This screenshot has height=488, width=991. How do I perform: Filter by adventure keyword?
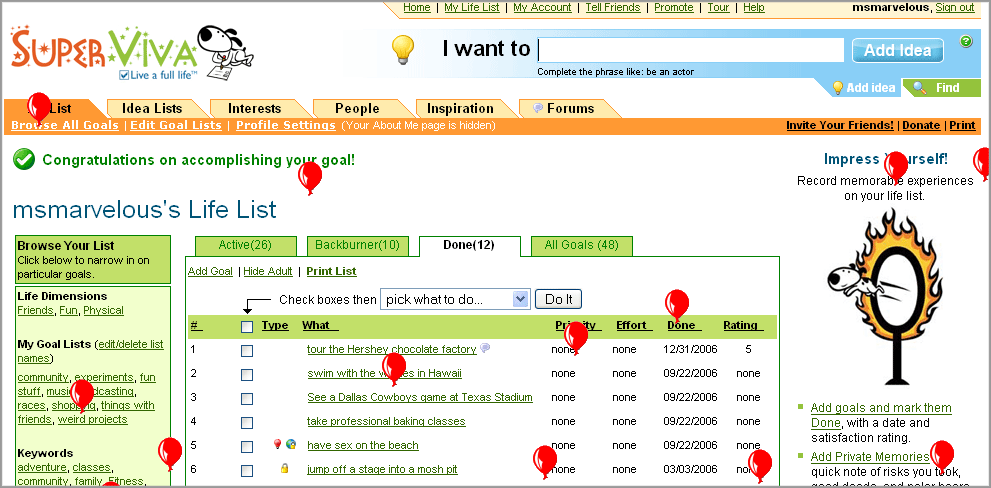click(x=42, y=467)
